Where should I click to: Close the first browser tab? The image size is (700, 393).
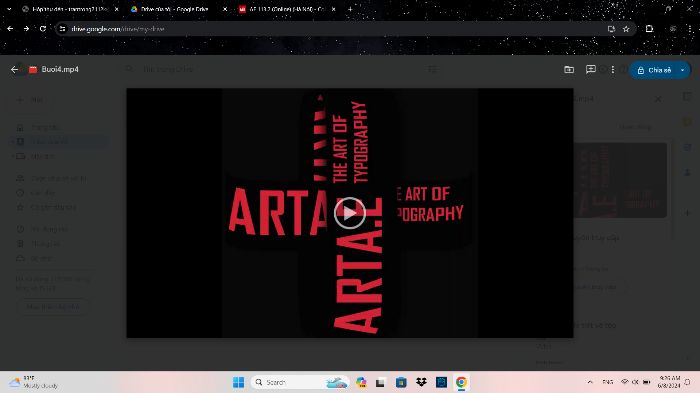coord(117,9)
